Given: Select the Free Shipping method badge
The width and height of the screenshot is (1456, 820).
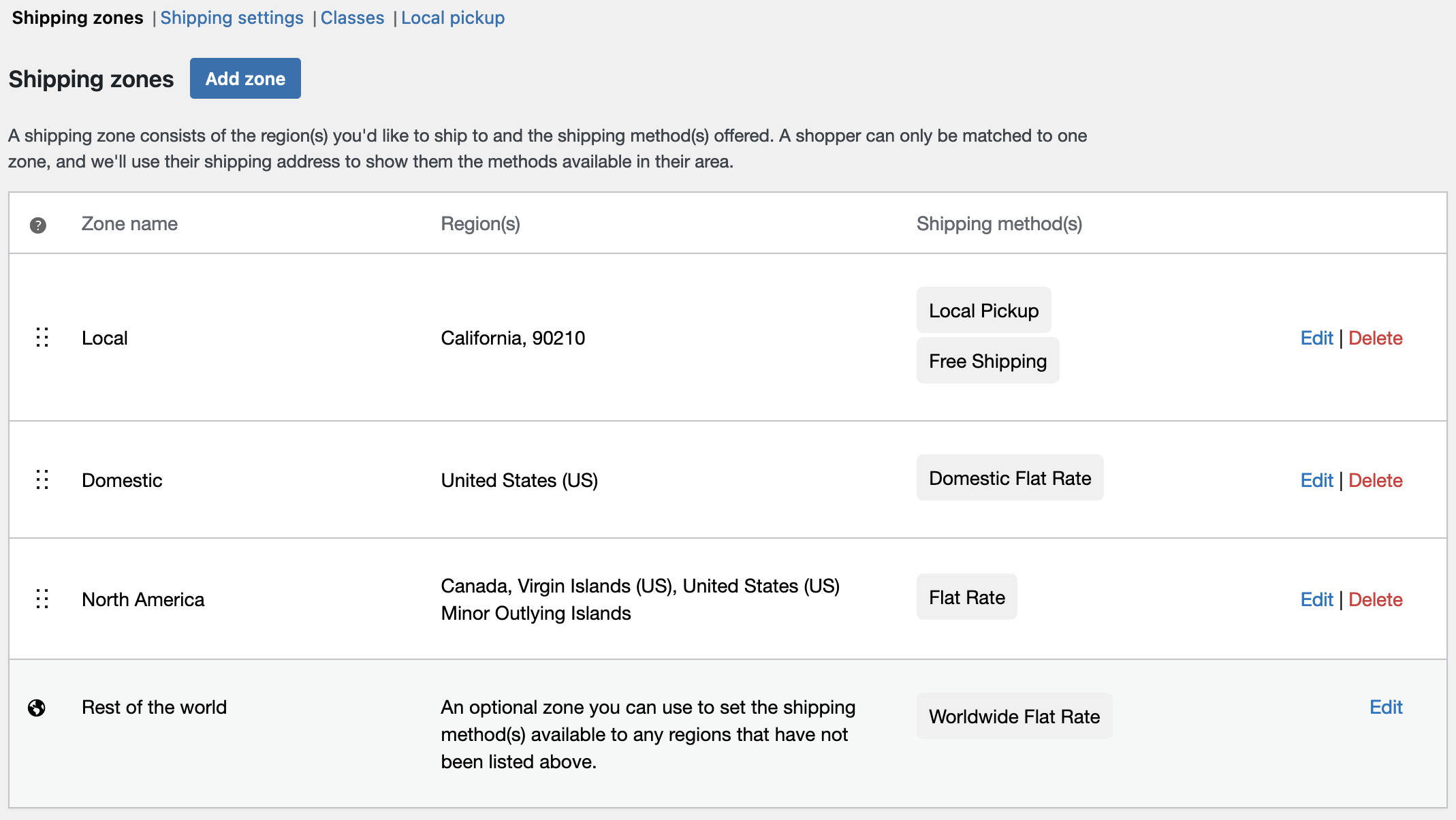Looking at the screenshot, I should click(x=987, y=361).
